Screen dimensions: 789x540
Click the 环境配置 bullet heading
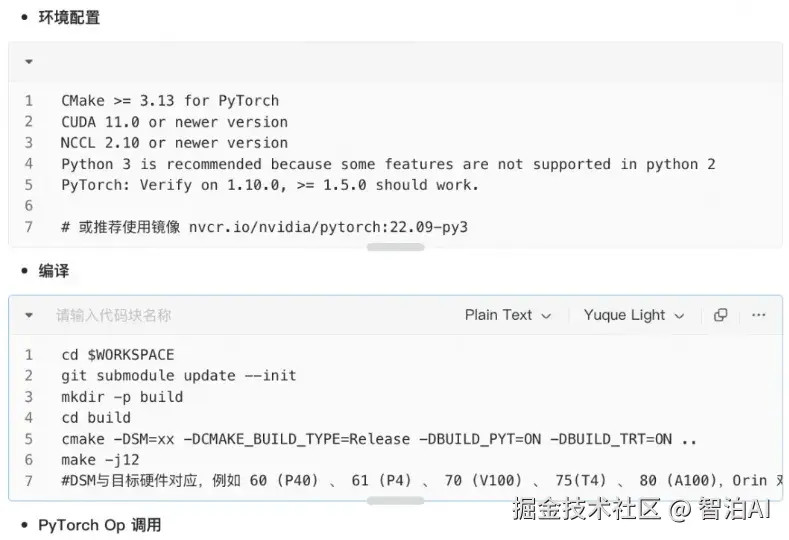coord(69,18)
